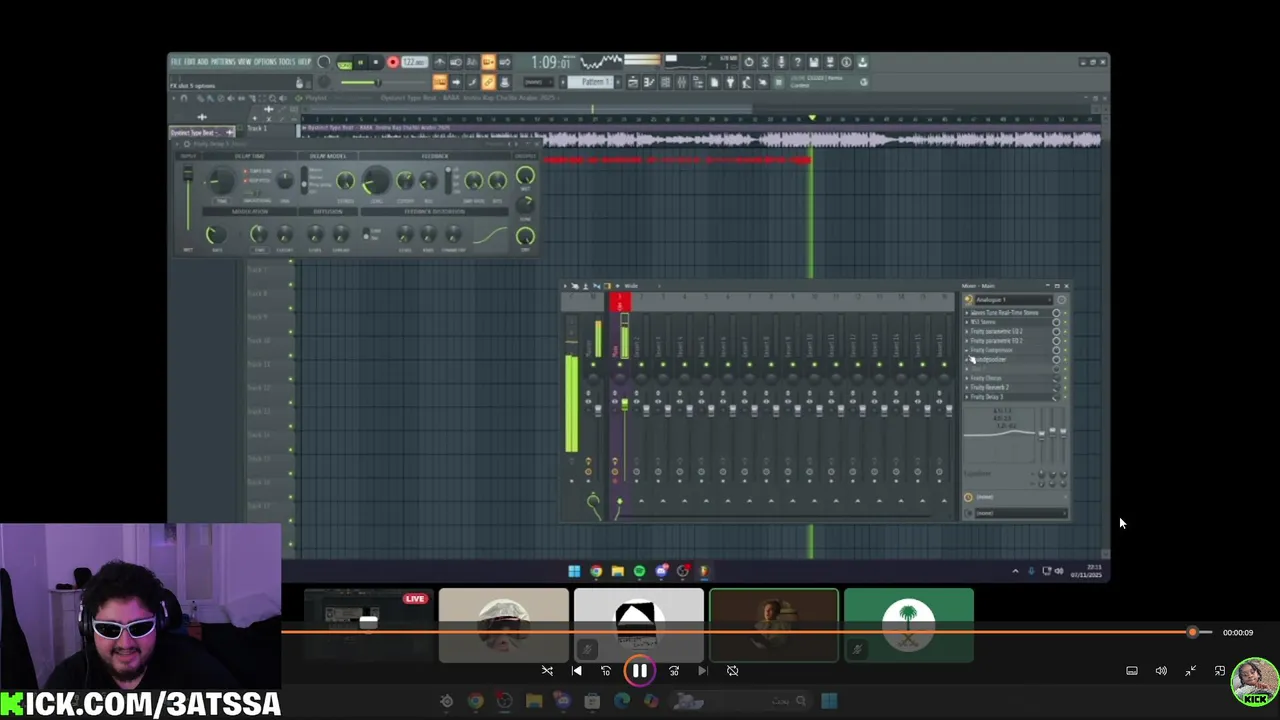Click the View playlist icon
Image resolution: width=1280 pixels, height=720 pixels.
[633, 82]
